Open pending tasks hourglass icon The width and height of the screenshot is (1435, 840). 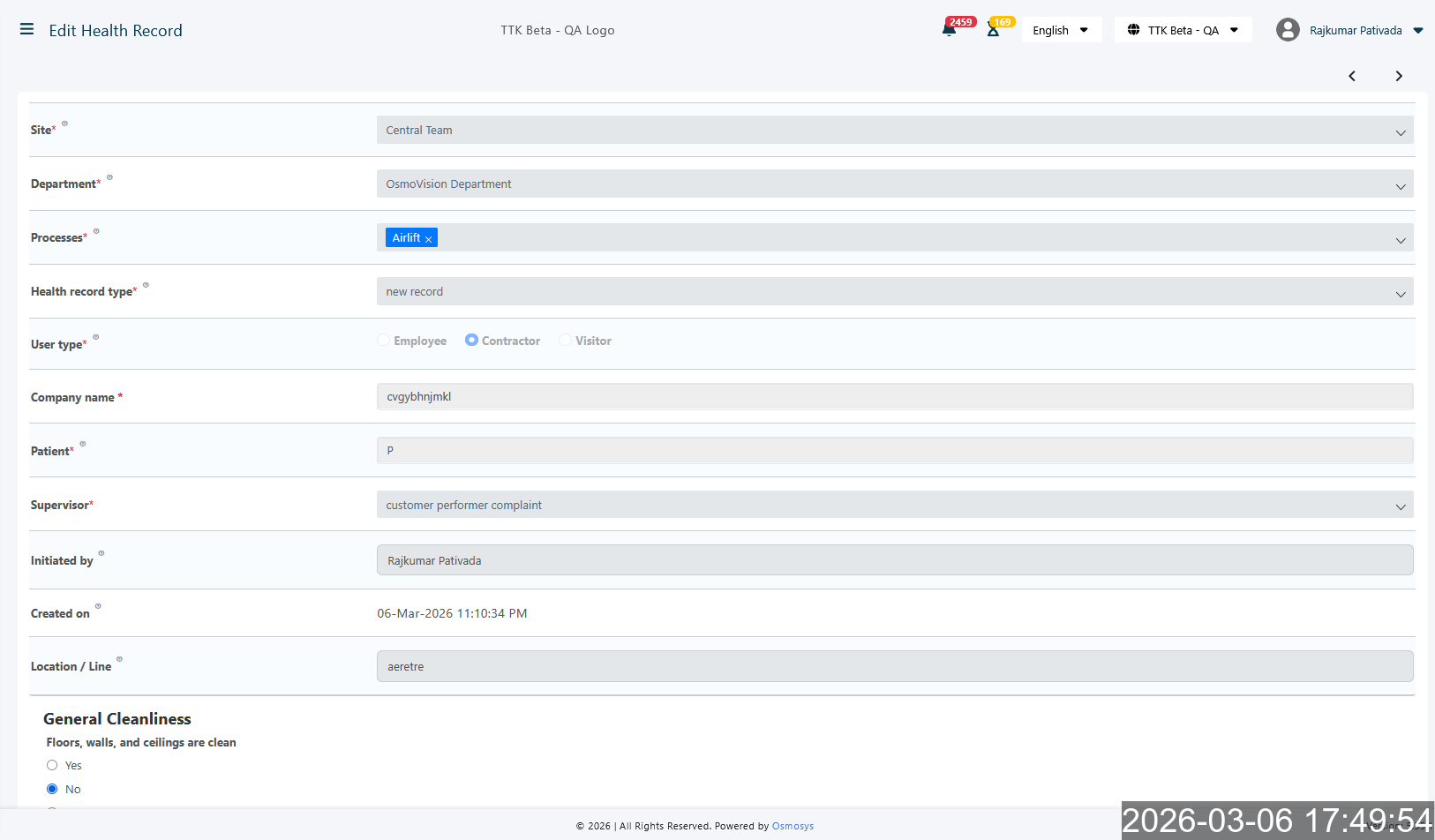point(993,30)
